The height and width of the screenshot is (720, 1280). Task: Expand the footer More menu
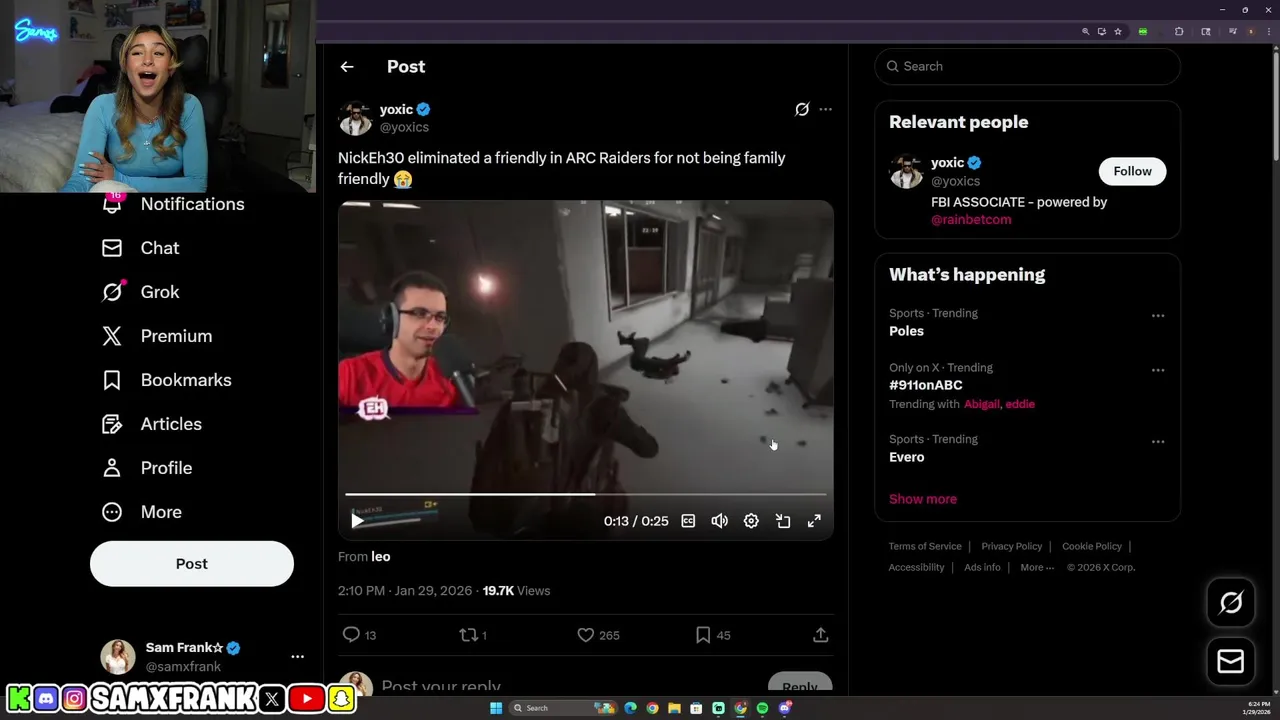coord(1037,567)
